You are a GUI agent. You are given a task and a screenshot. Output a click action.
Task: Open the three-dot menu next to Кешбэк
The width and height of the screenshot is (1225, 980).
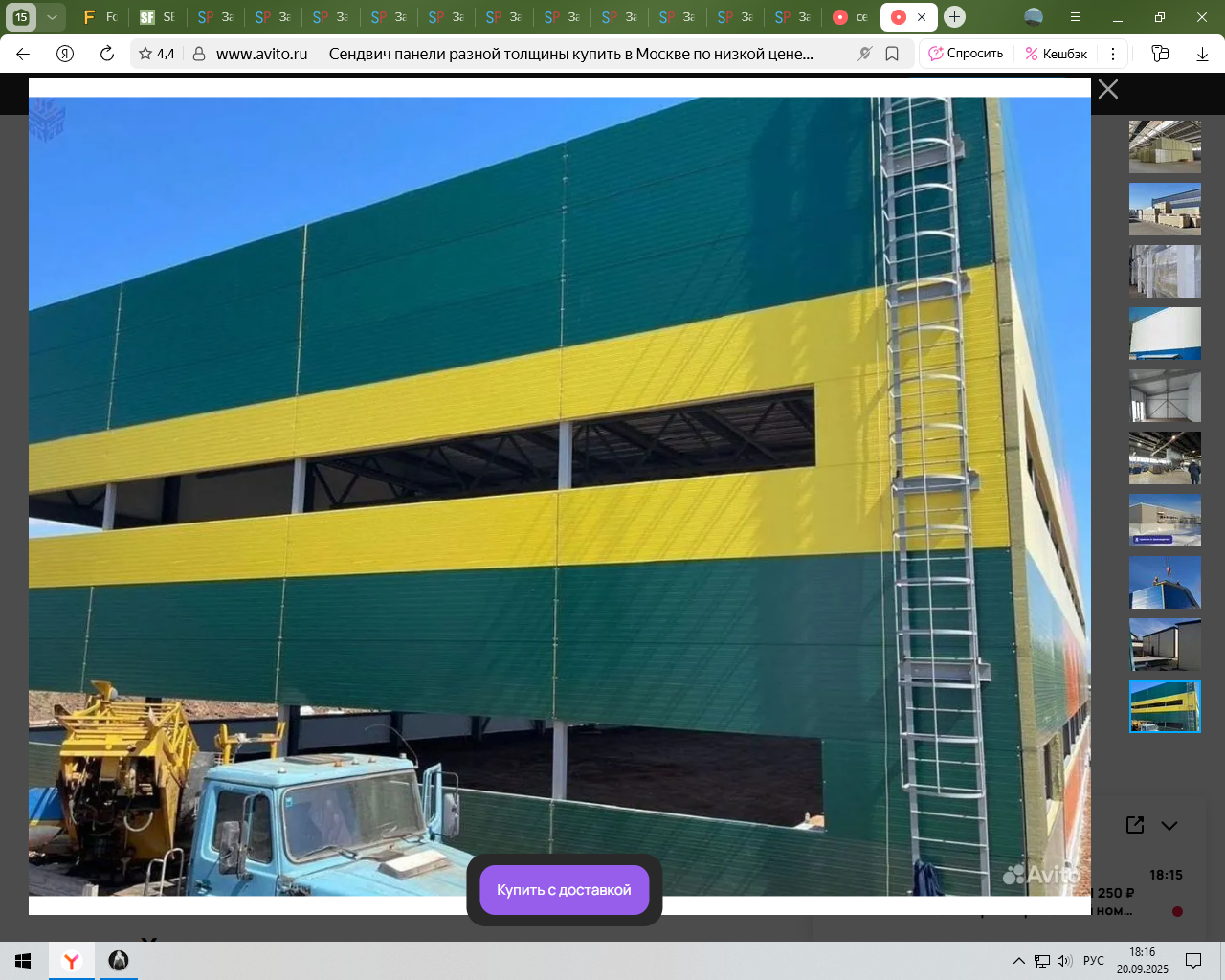(1113, 54)
